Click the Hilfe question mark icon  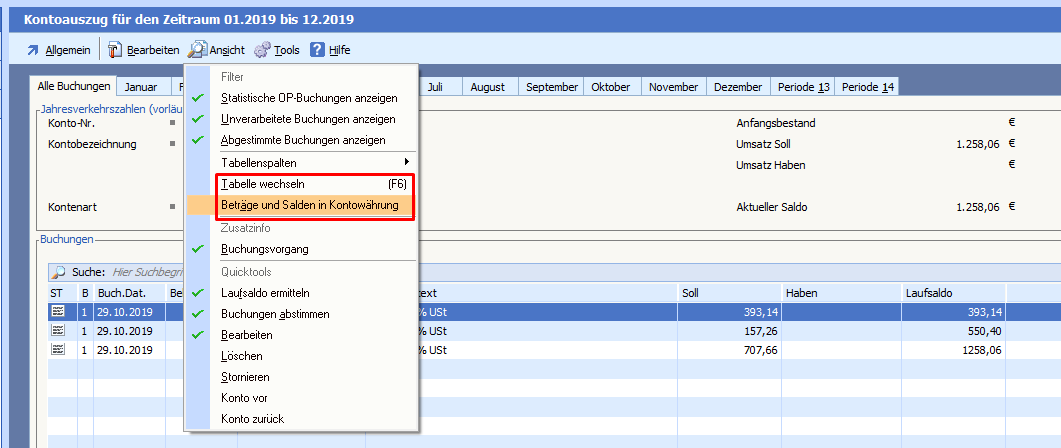click(317, 50)
